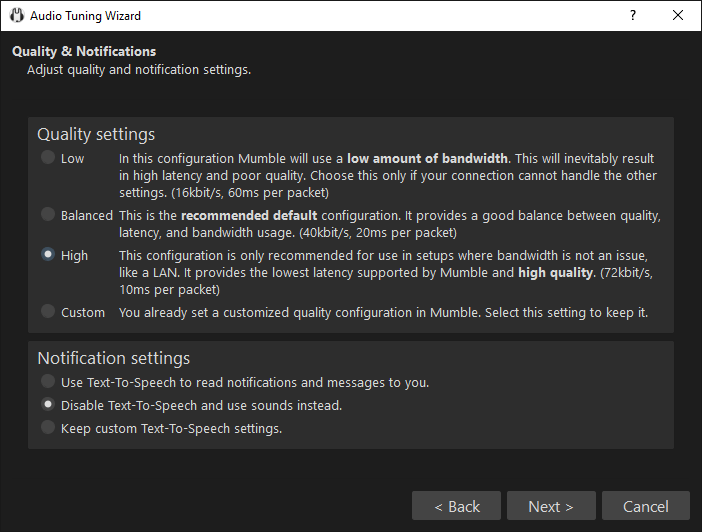Select the Low quality option
The image size is (702, 532).
point(48,158)
